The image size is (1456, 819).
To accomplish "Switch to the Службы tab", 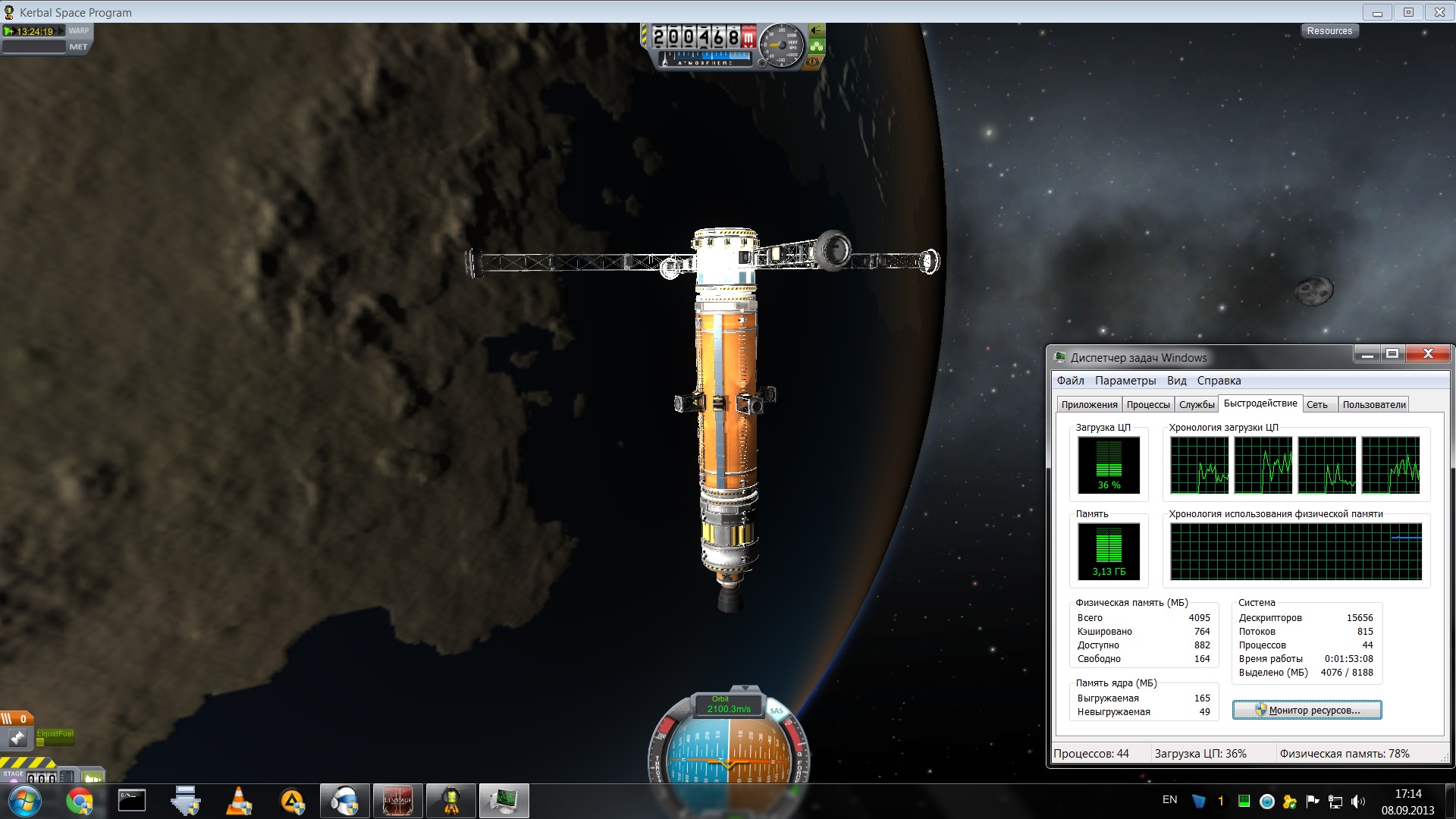I will click(x=1197, y=405).
